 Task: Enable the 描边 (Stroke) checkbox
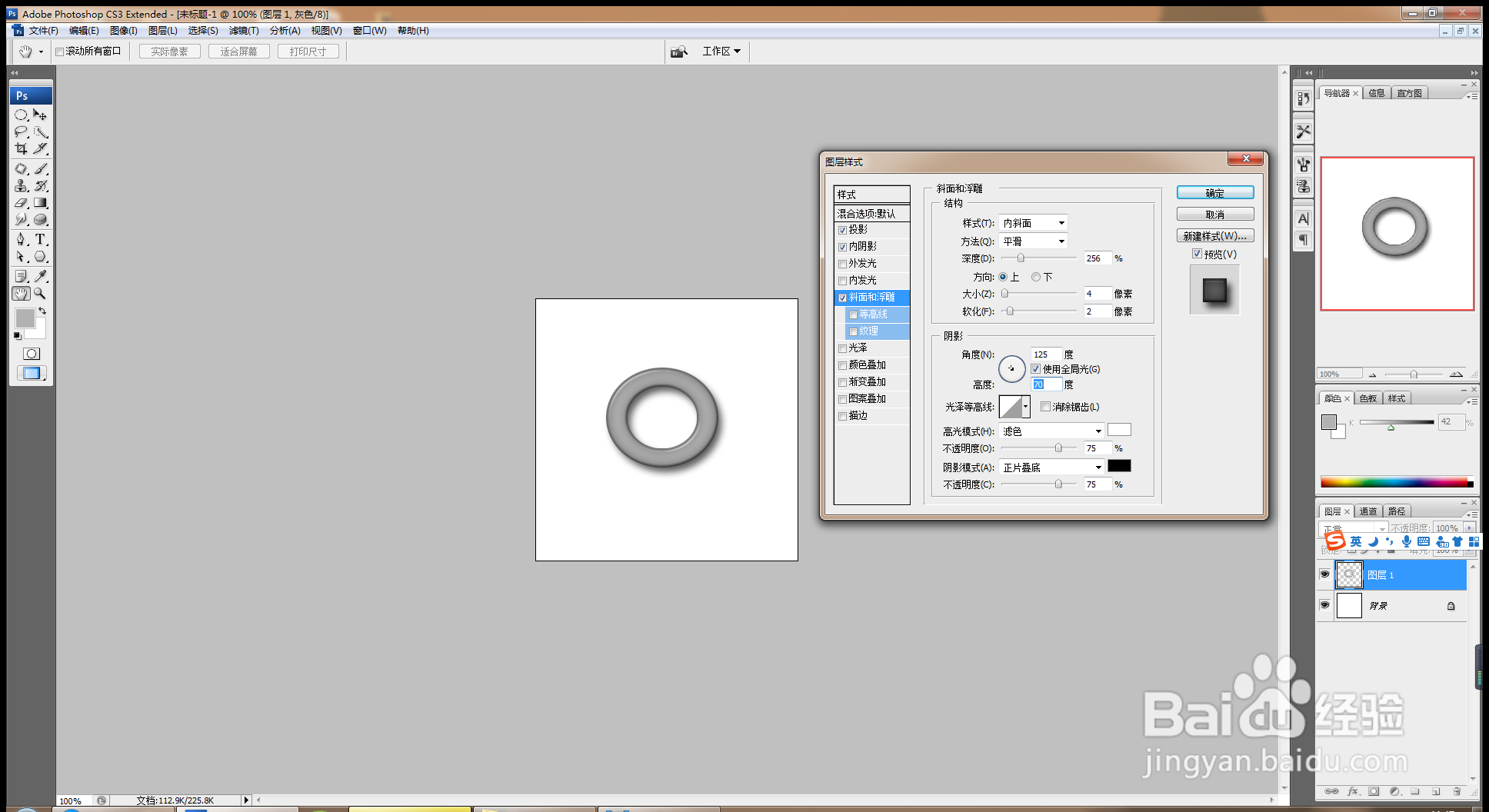[843, 416]
